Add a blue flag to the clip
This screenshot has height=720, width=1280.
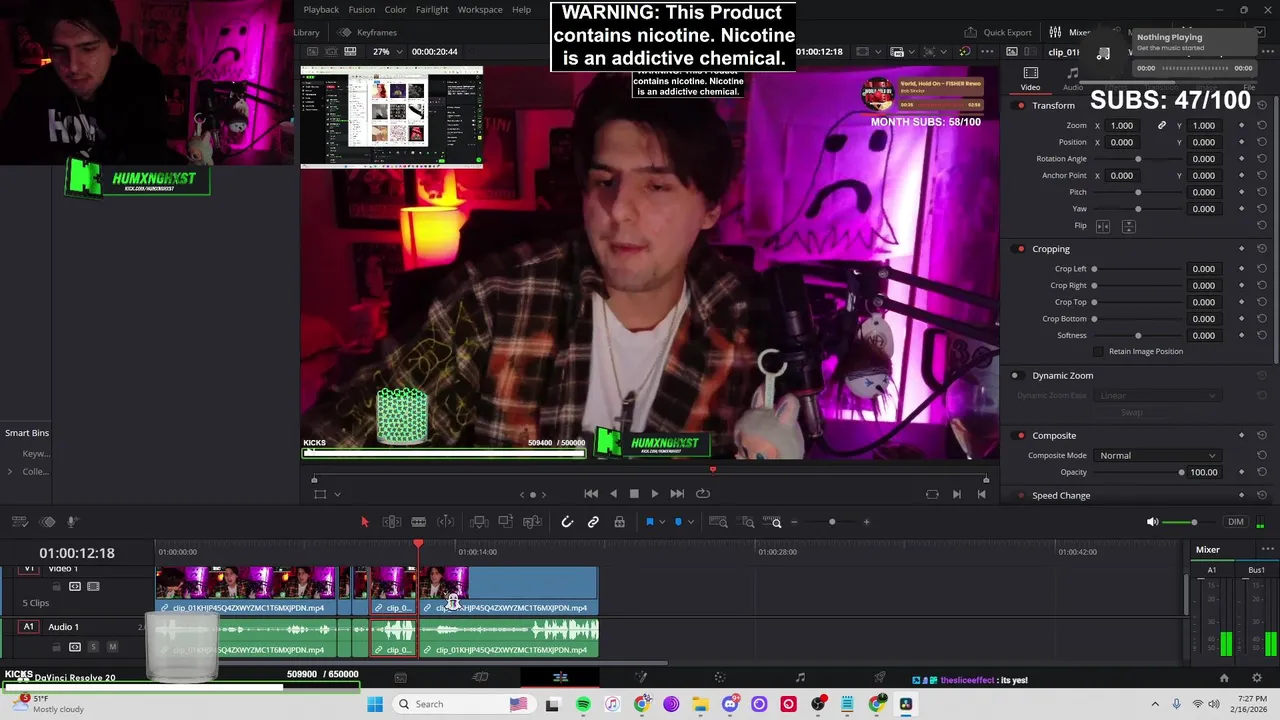click(x=649, y=522)
